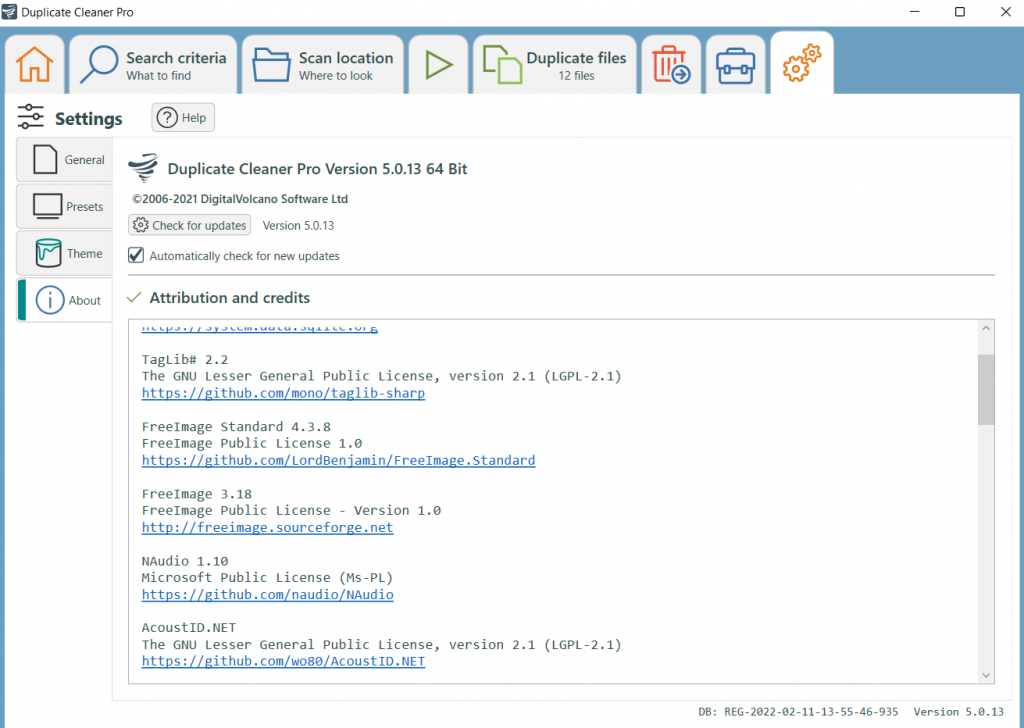Image resolution: width=1024 pixels, height=728 pixels.
Task: Click 'Duplicate Cleaner Pro Version 5.0.13 64 Bit' heading
Action: click(x=317, y=169)
